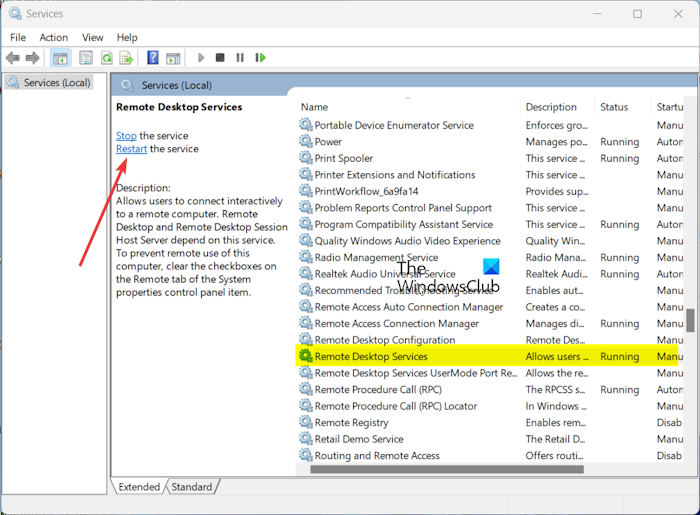The width and height of the screenshot is (700, 515).
Task: Toggle Show/Hide Action Pane icon
Action: coord(173,58)
